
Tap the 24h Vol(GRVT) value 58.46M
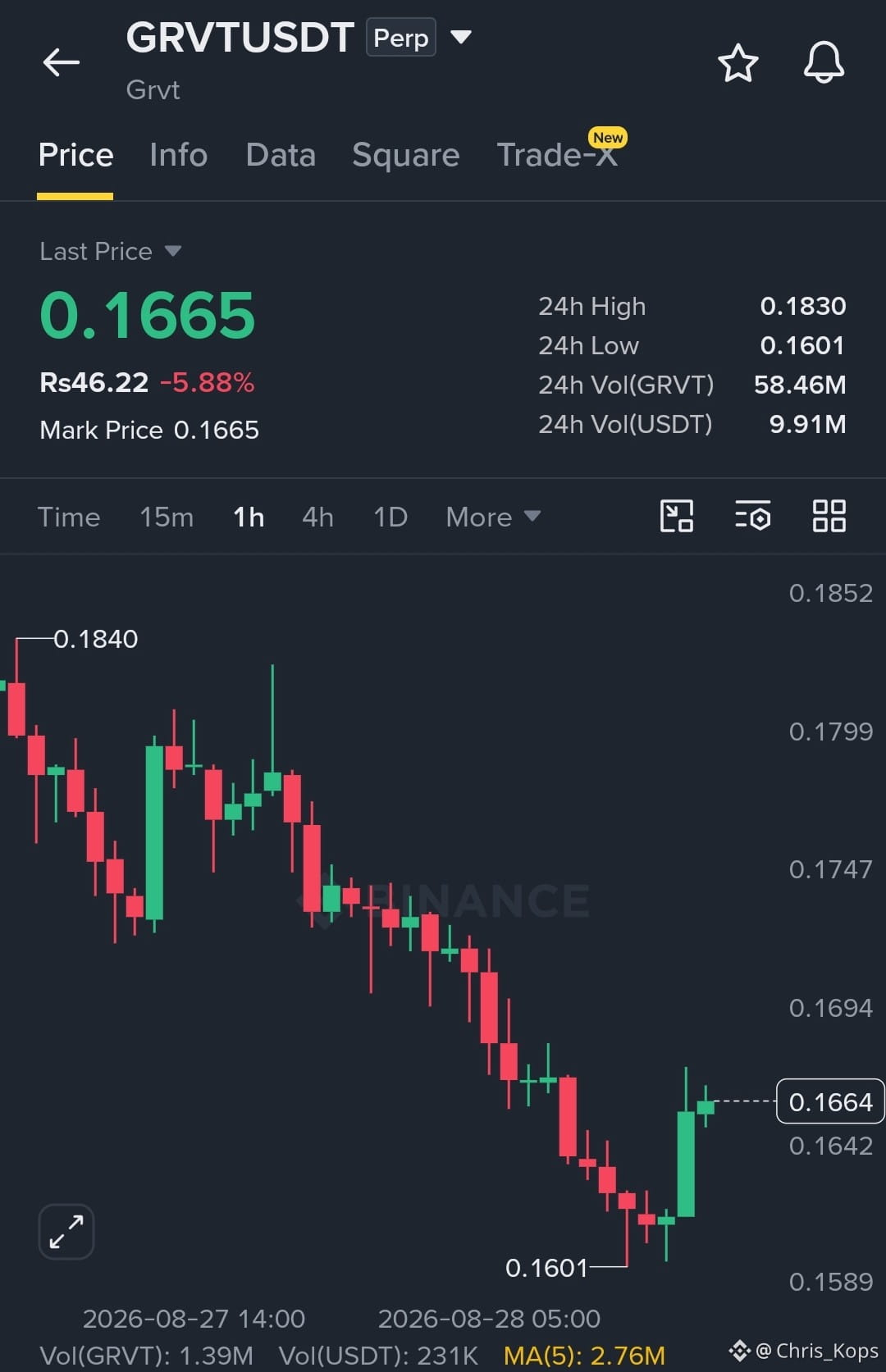click(x=800, y=385)
